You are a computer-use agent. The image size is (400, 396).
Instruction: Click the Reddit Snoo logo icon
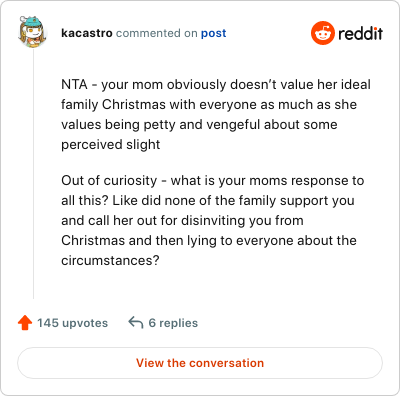tap(323, 33)
